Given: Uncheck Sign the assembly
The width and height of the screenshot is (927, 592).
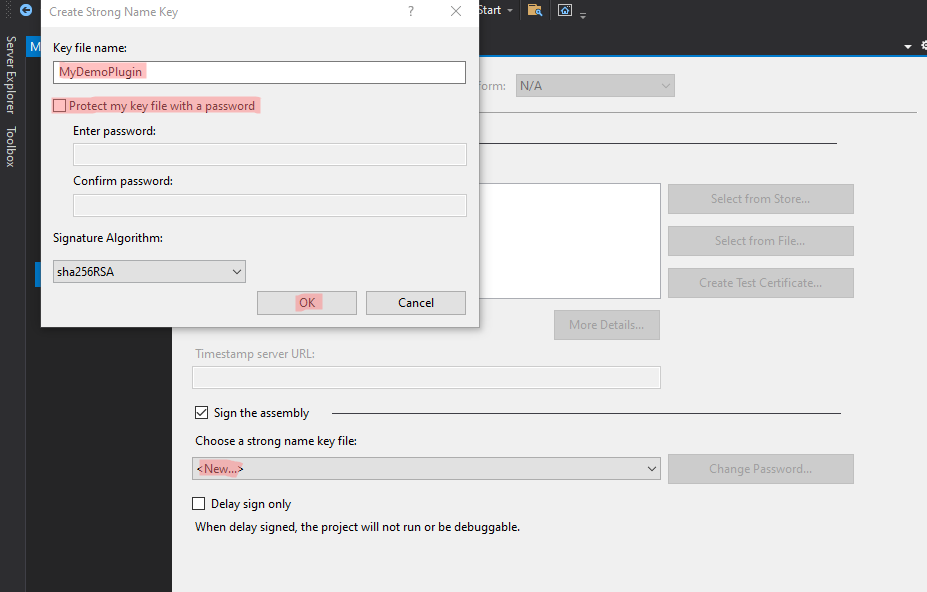Looking at the screenshot, I should [201, 412].
